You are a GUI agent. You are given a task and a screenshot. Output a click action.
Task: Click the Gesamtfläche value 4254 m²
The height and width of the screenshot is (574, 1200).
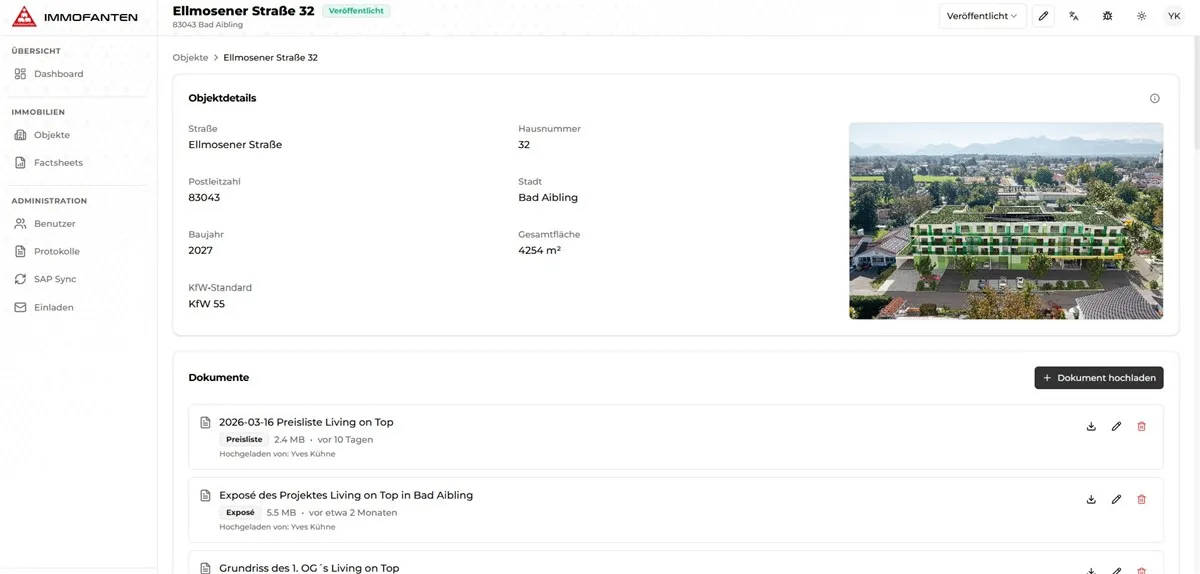[539, 251]
